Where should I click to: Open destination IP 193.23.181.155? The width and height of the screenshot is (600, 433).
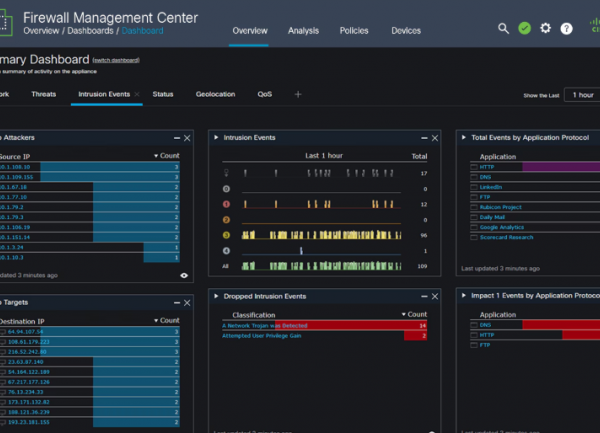pos(29,422)
